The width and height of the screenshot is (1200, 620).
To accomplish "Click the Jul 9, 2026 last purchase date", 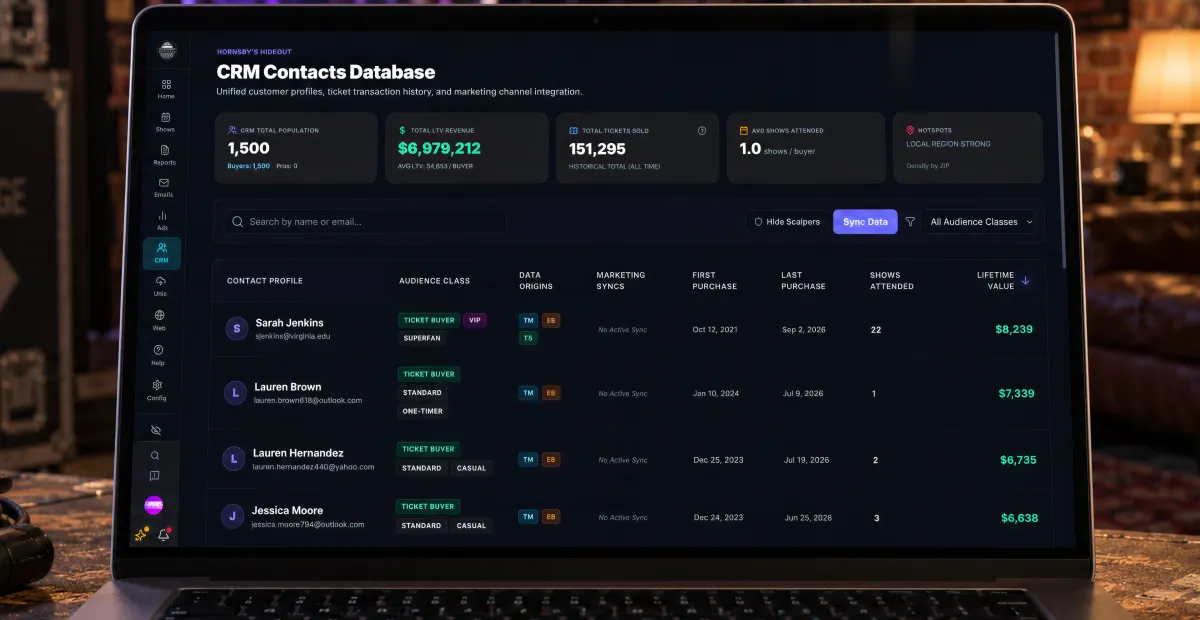I will 803,393.
